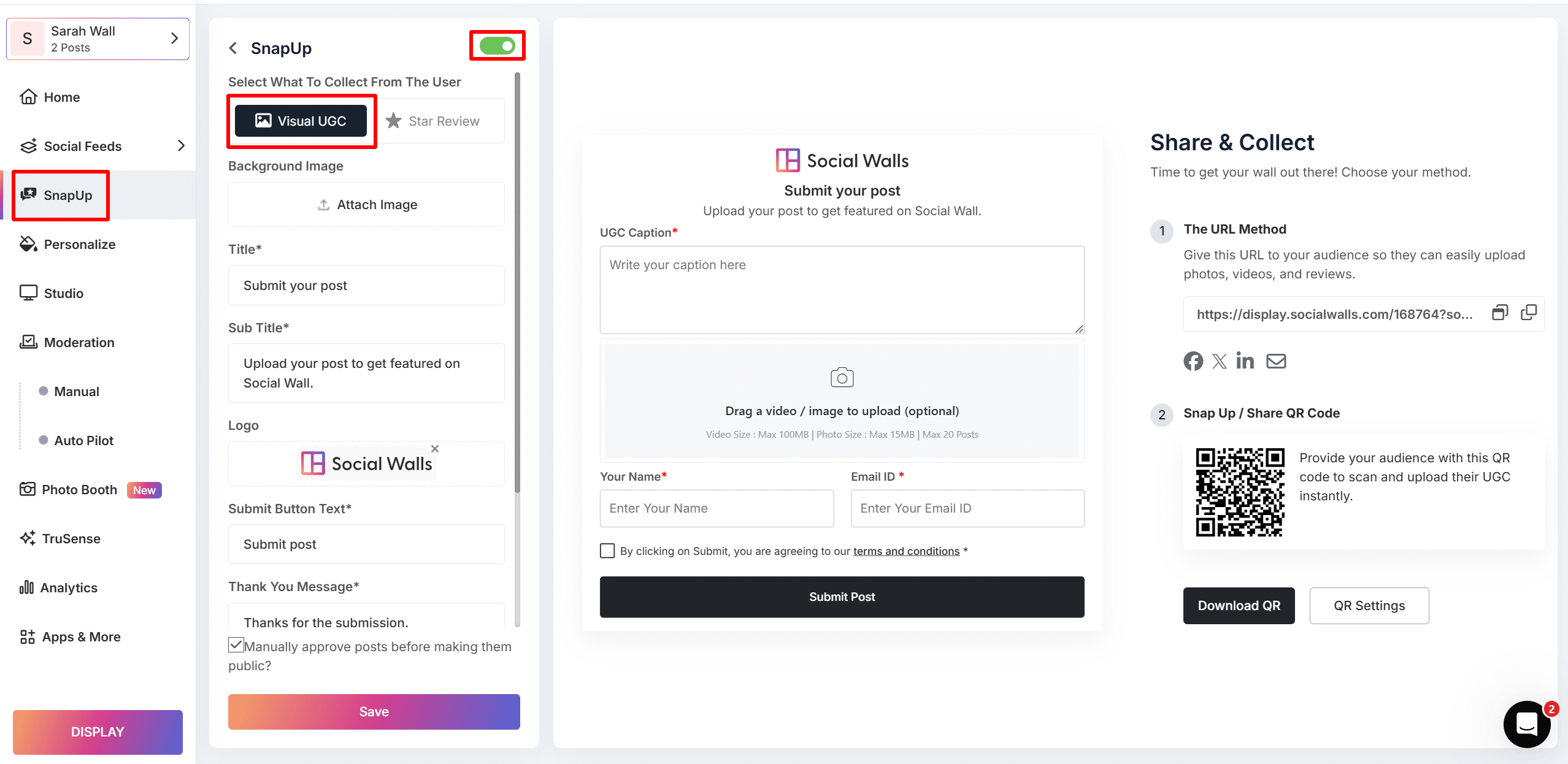Share the URL via email envelope icon
The height and width of the screenshot is (764, 1568).
click(1276, 361)
